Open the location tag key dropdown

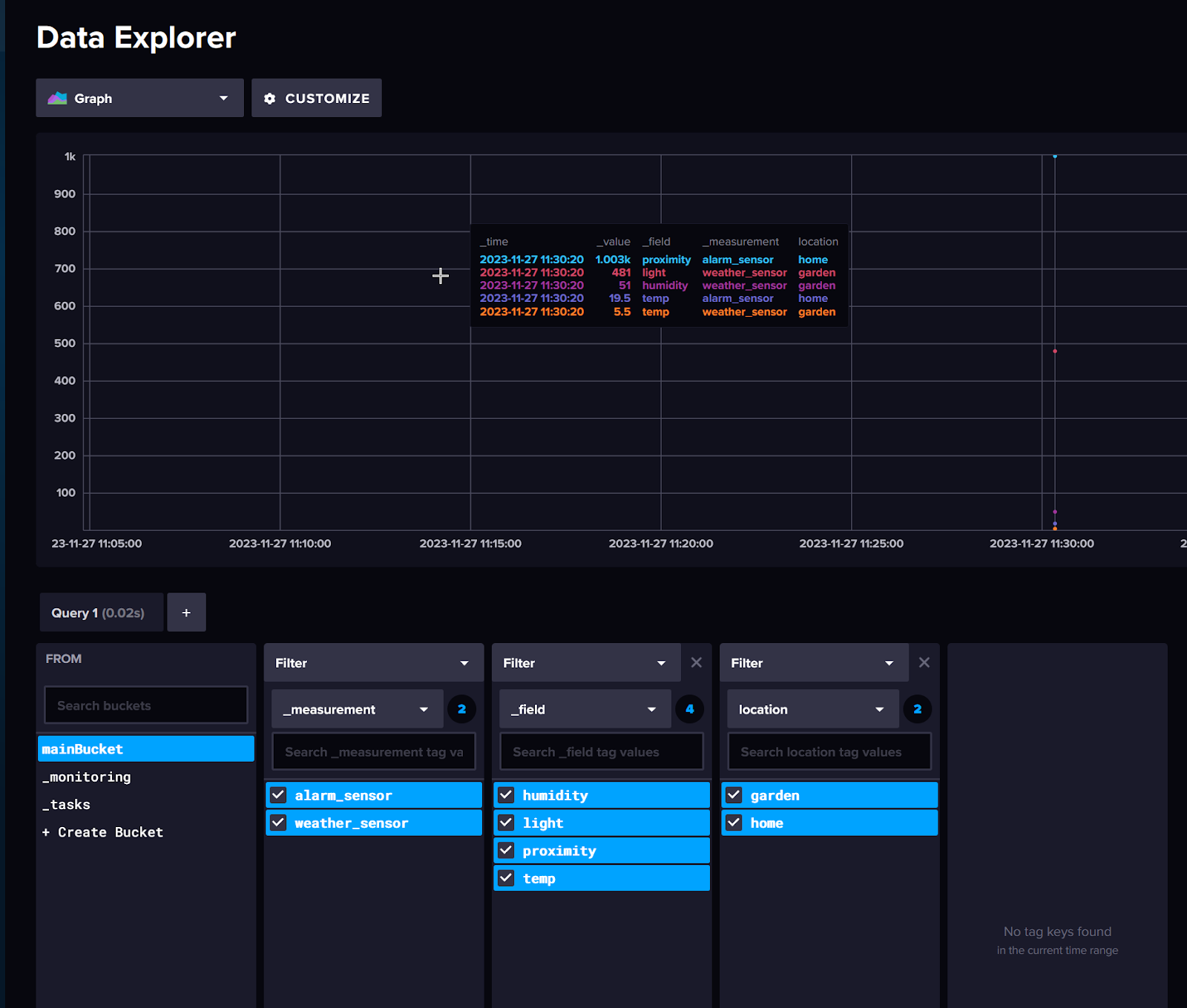point(813,709)
